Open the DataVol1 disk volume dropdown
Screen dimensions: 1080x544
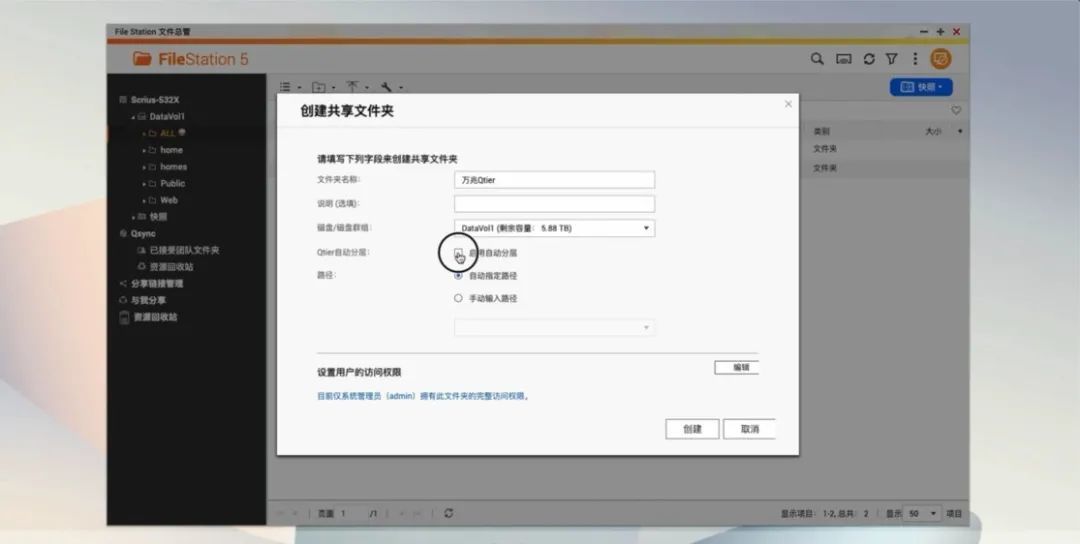pyautogui.click(x=554, y=228)
